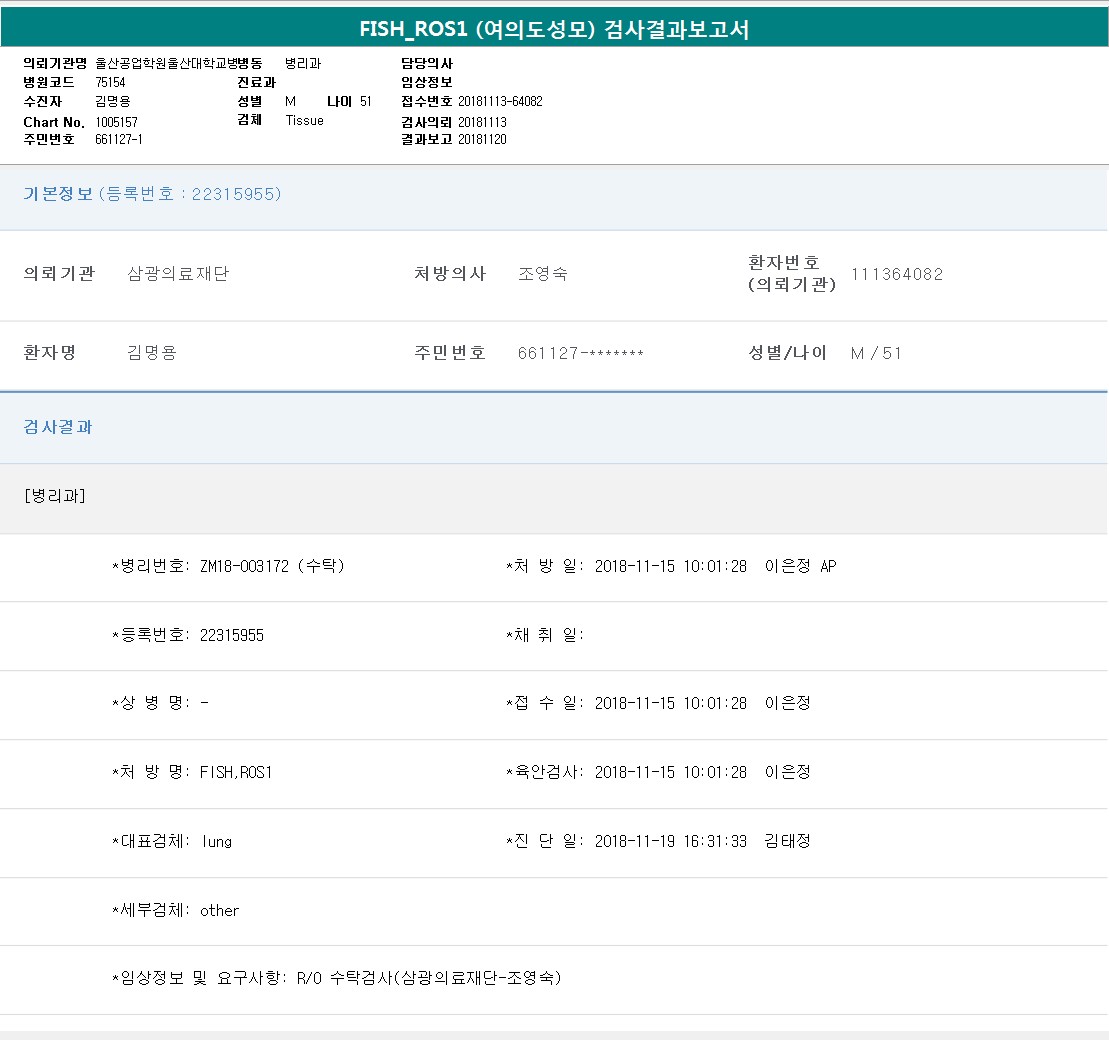Select the 등록번호 22315955 under 병리과
Screen dimensions: 1109x1040
232,635
